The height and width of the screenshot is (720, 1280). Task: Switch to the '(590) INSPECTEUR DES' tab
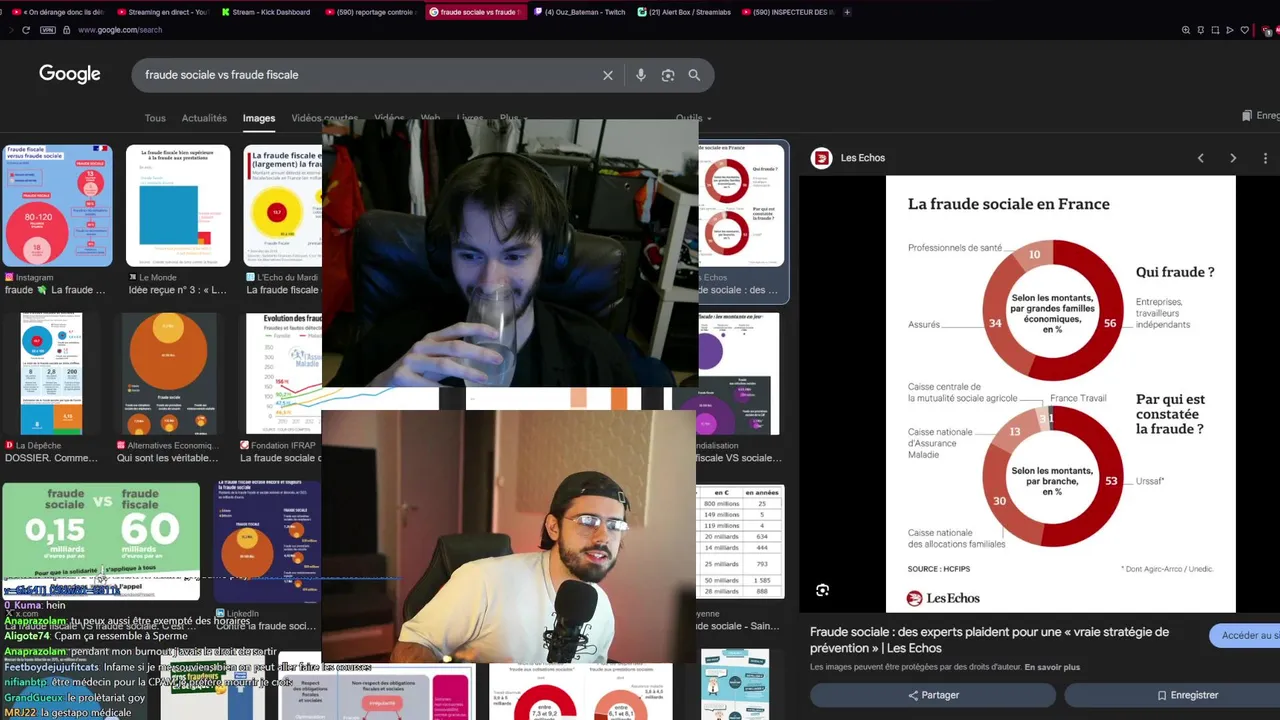(788, 12)
